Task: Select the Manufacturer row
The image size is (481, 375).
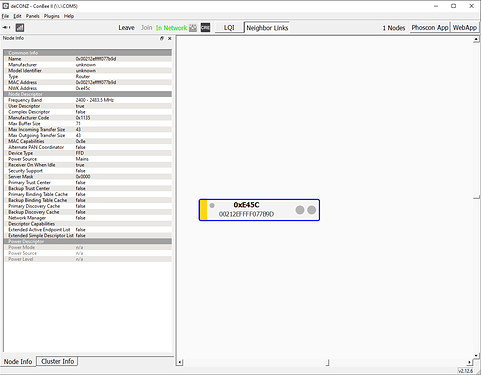Action: [88, 65]
